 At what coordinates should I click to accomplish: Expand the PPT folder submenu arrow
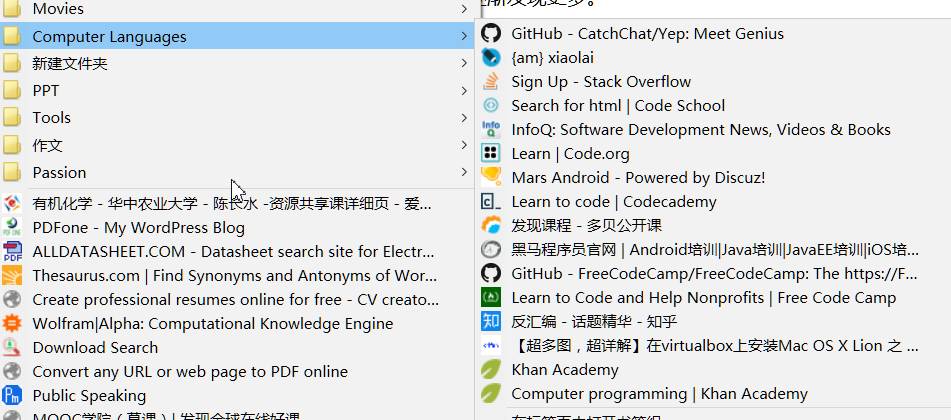[x=464, y=90]
